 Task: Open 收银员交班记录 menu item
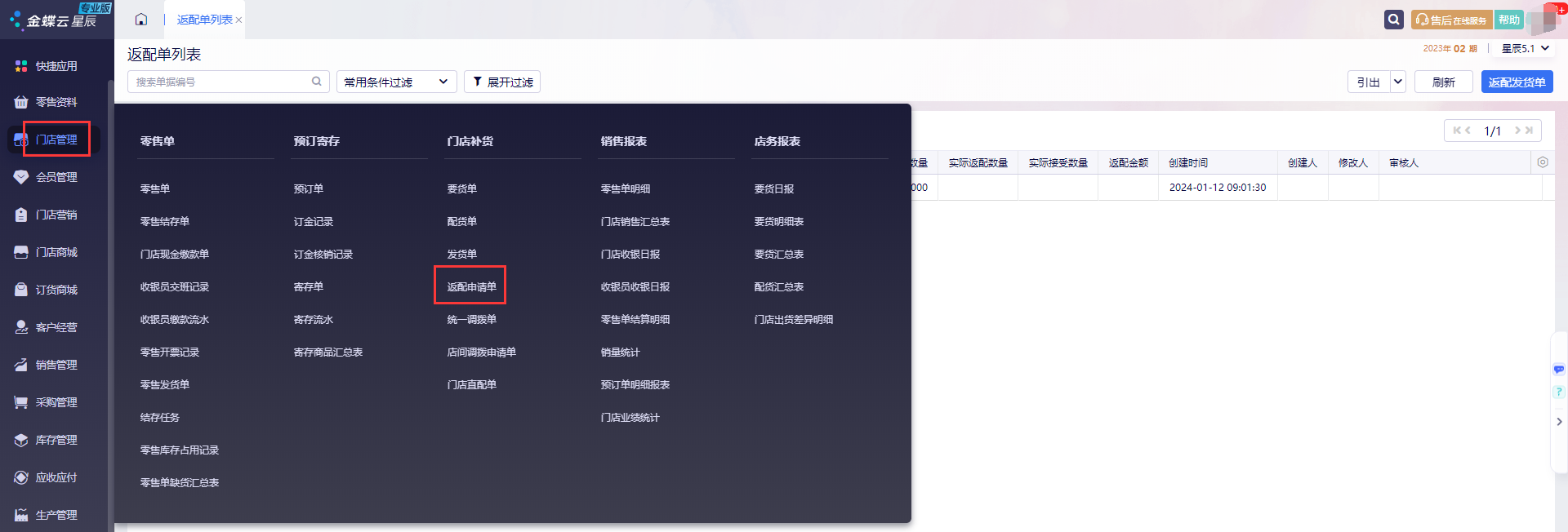coord(175,286)
